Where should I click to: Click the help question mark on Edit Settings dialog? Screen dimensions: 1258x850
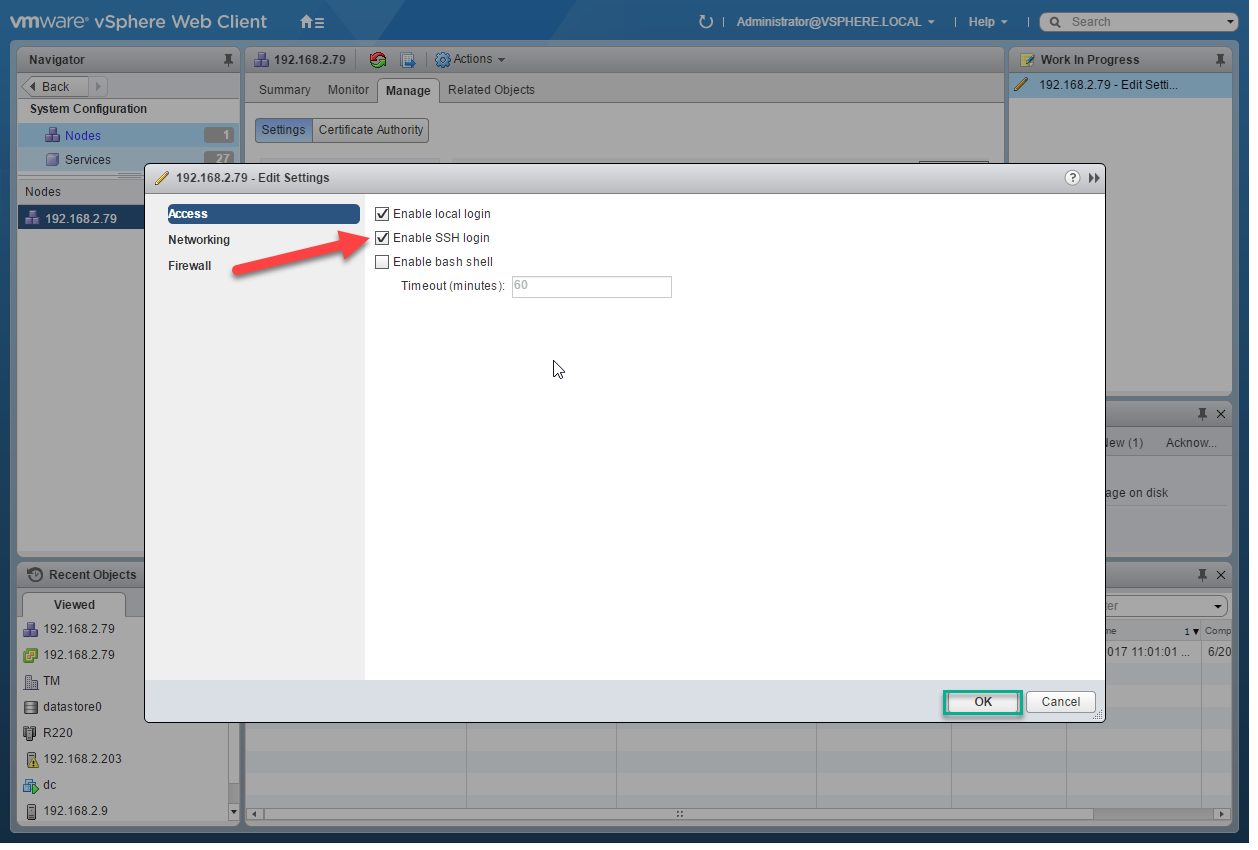click(x=1072, y=177)
